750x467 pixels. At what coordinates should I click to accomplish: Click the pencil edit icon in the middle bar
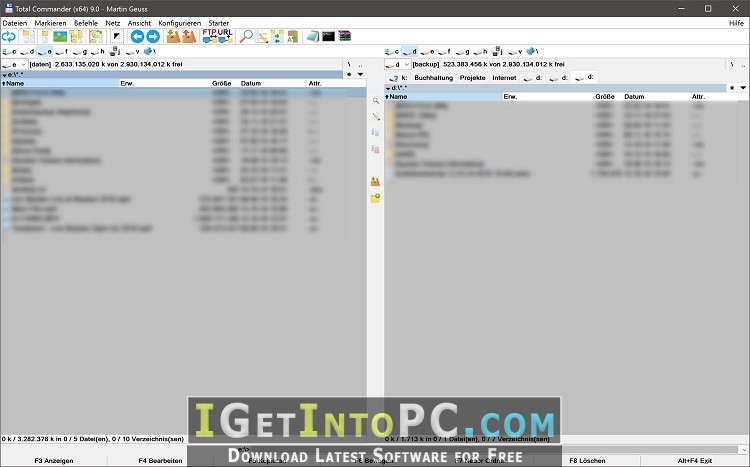[x=375, y=116]
